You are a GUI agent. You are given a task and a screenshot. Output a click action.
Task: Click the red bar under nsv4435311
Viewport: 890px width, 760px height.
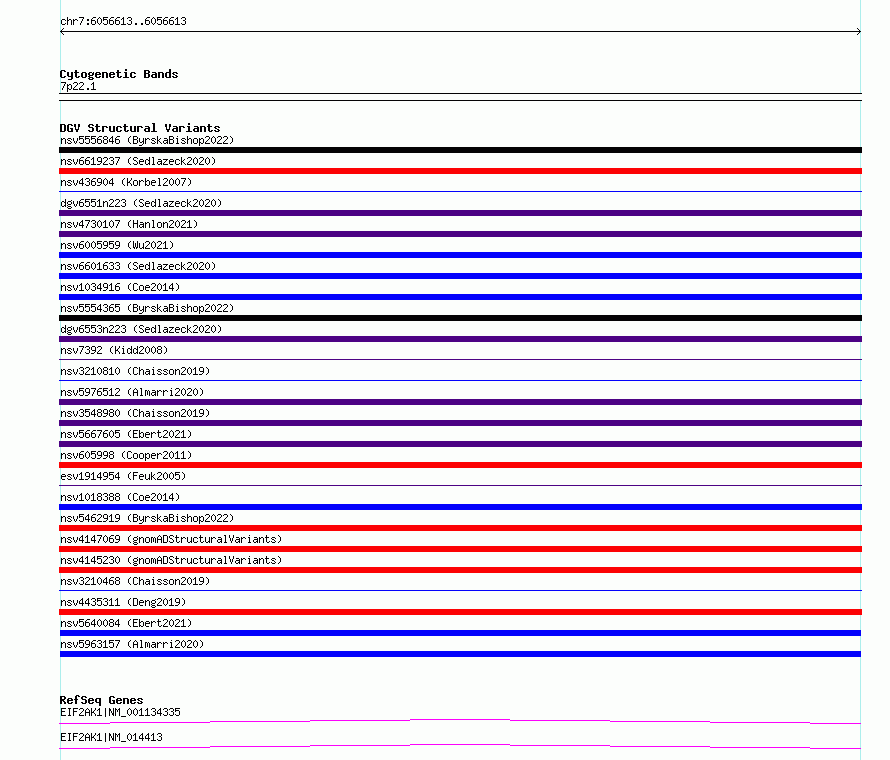tap(460, 612)
